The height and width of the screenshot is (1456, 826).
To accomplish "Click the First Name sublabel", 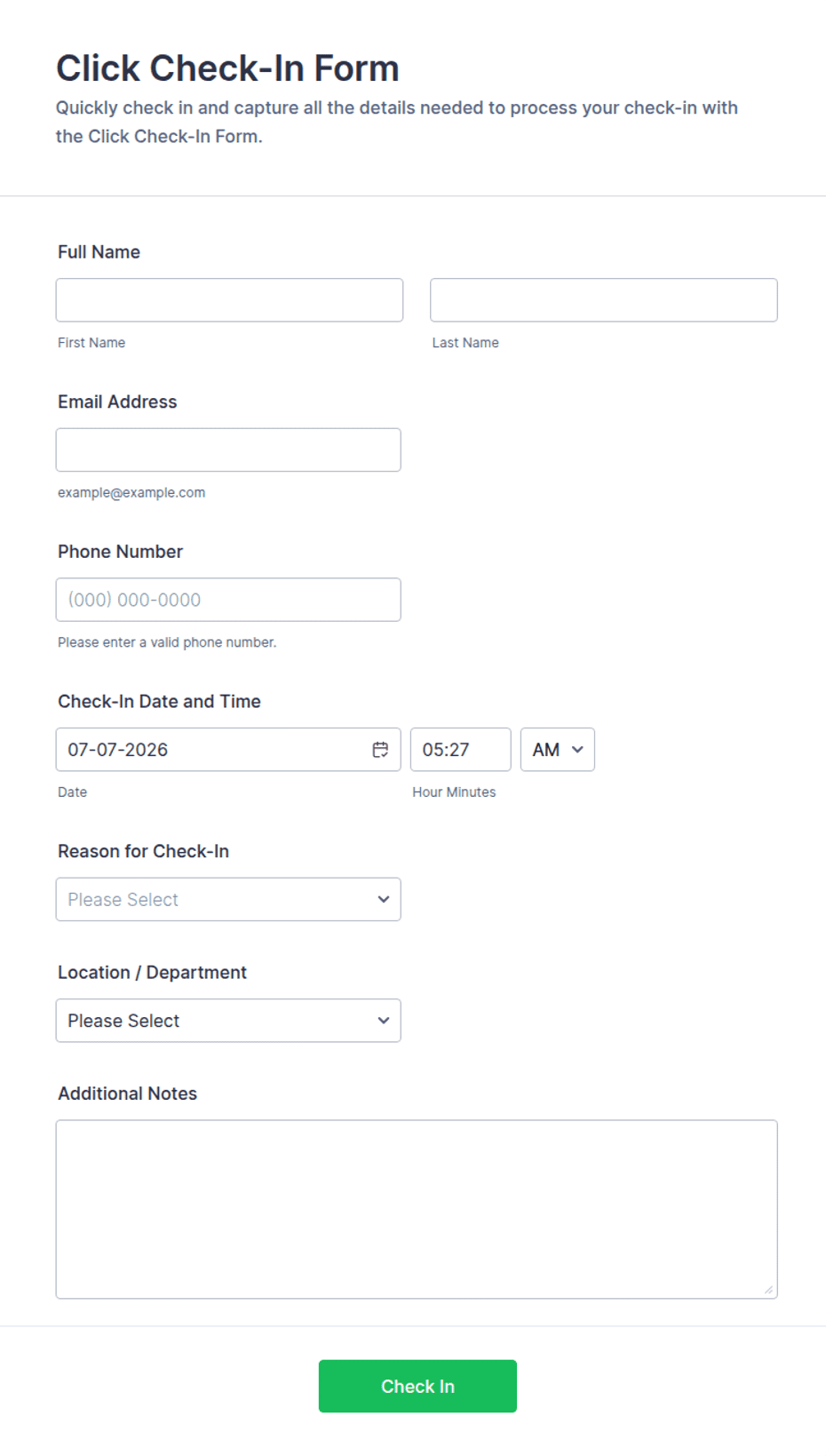I will coord(91,343).
